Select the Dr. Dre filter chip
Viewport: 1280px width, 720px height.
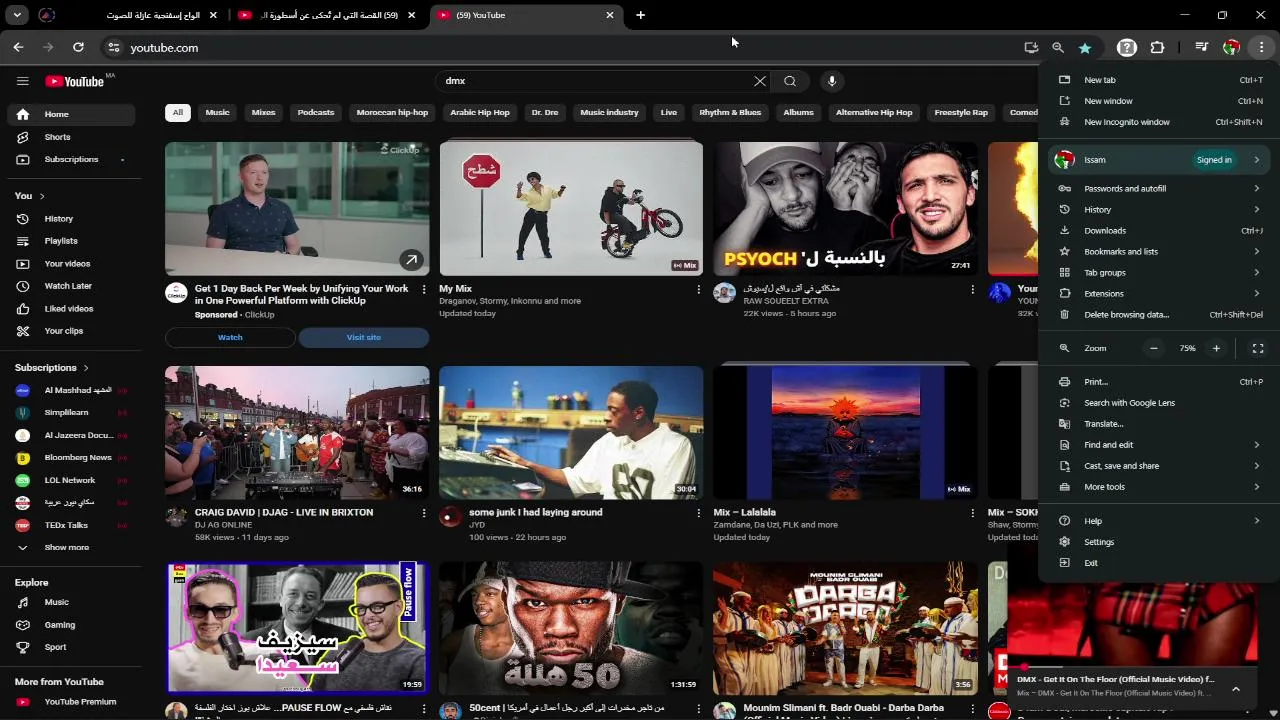pos(545,113)
